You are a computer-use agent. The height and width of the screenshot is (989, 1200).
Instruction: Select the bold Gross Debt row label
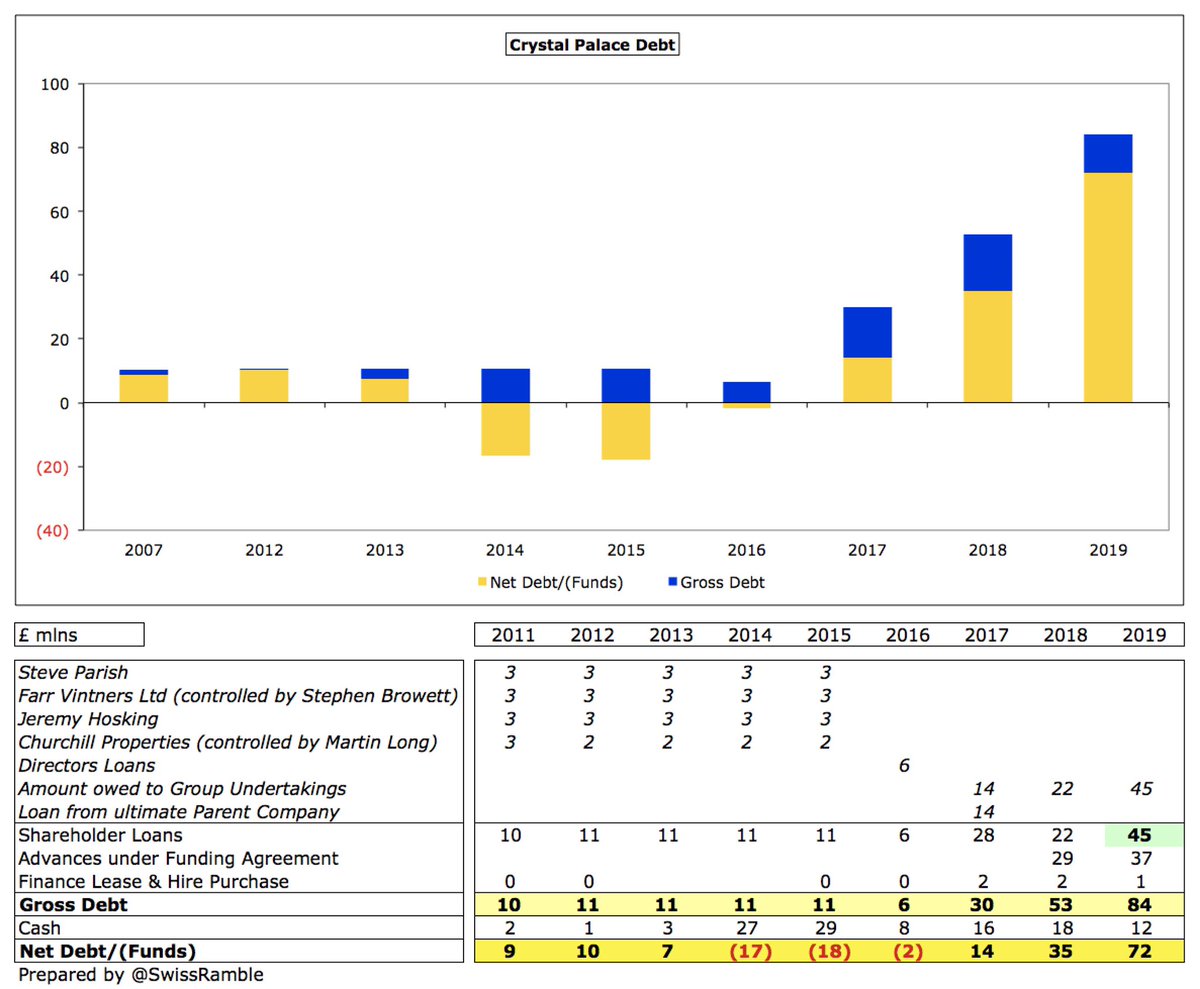tap(73, 906)
